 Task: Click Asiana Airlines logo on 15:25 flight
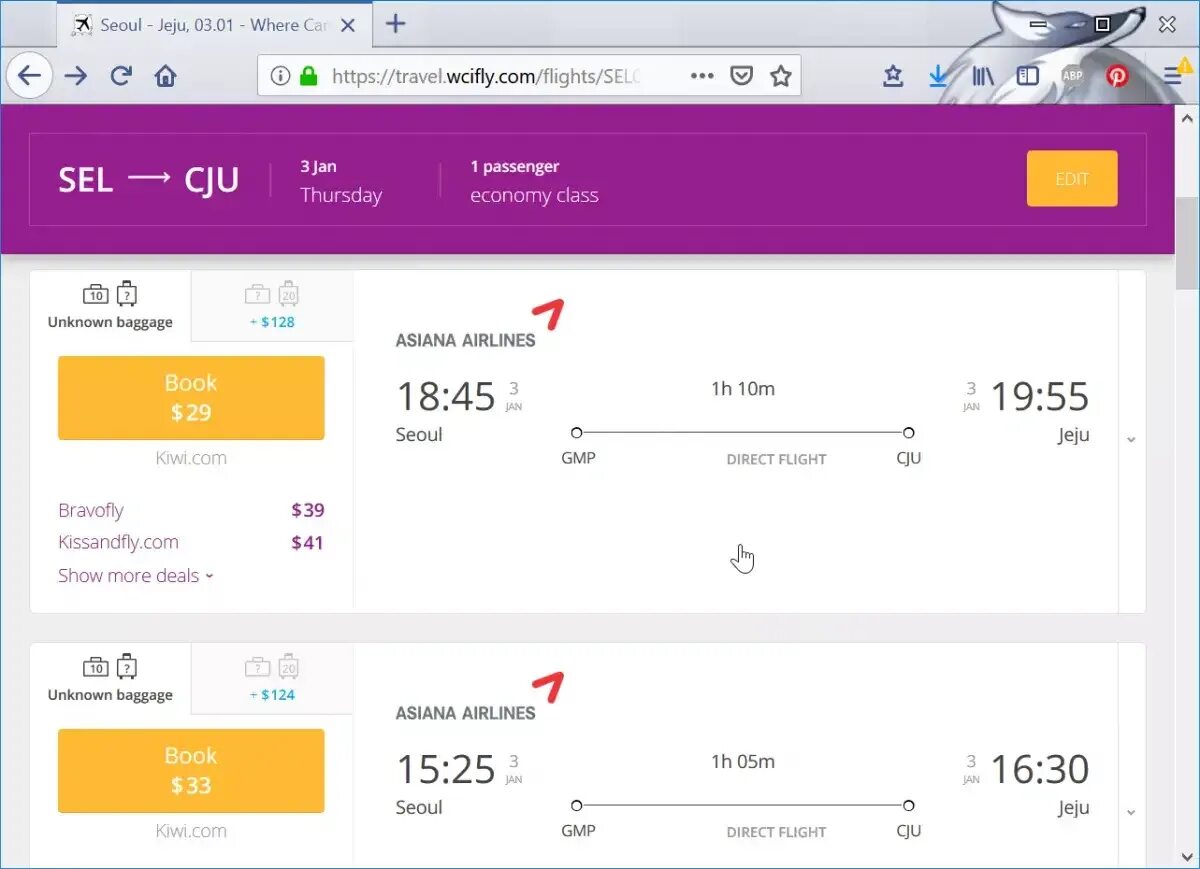click(x=480, y=698)
